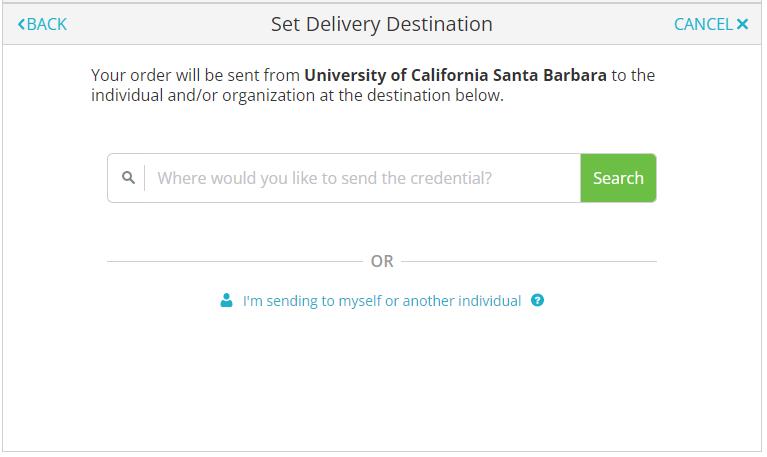Choose I'm sending to myself or another individual
This screenshot has width=767, height=457.
click(382, 300)
